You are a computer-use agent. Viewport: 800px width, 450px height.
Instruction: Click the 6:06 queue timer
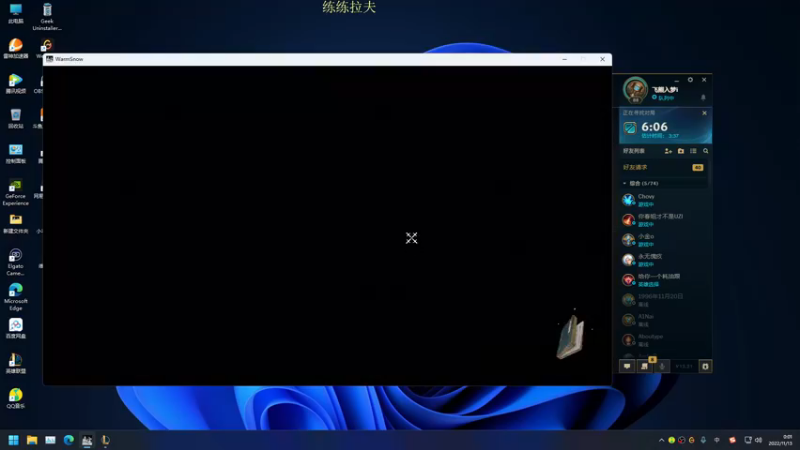[x=654, y=127]
